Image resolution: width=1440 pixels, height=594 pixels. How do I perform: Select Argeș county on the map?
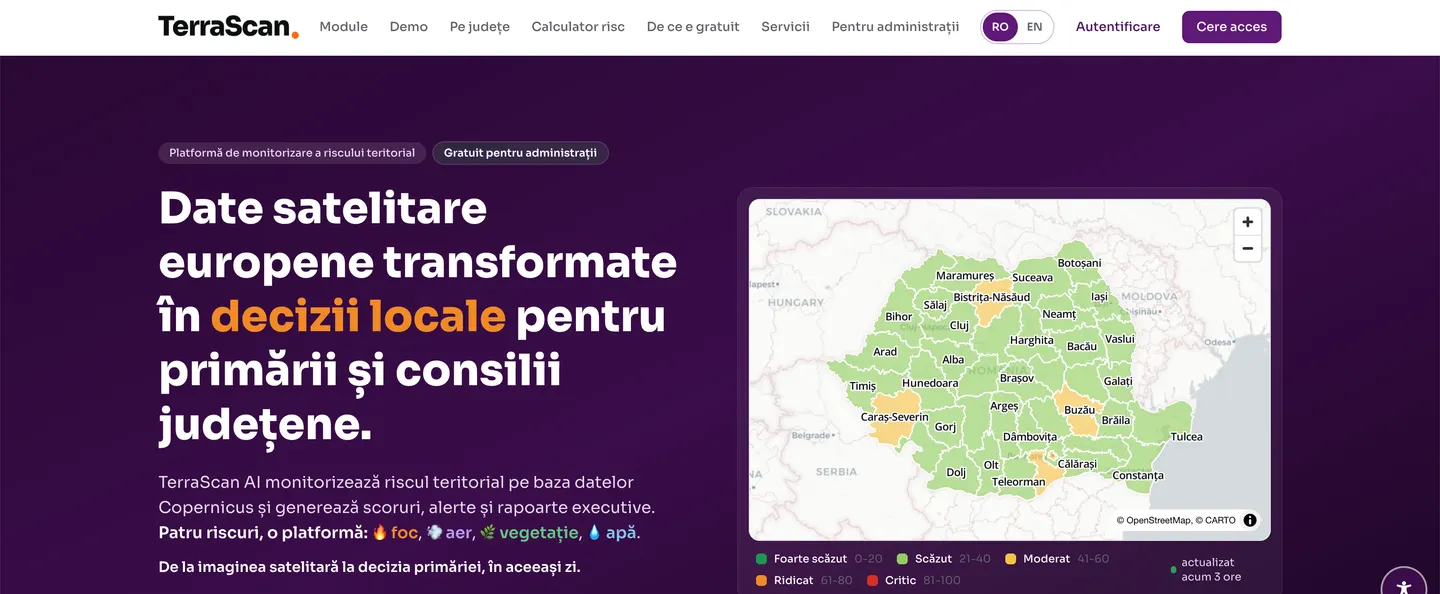pyautogui.click(x=1004, y=407)
